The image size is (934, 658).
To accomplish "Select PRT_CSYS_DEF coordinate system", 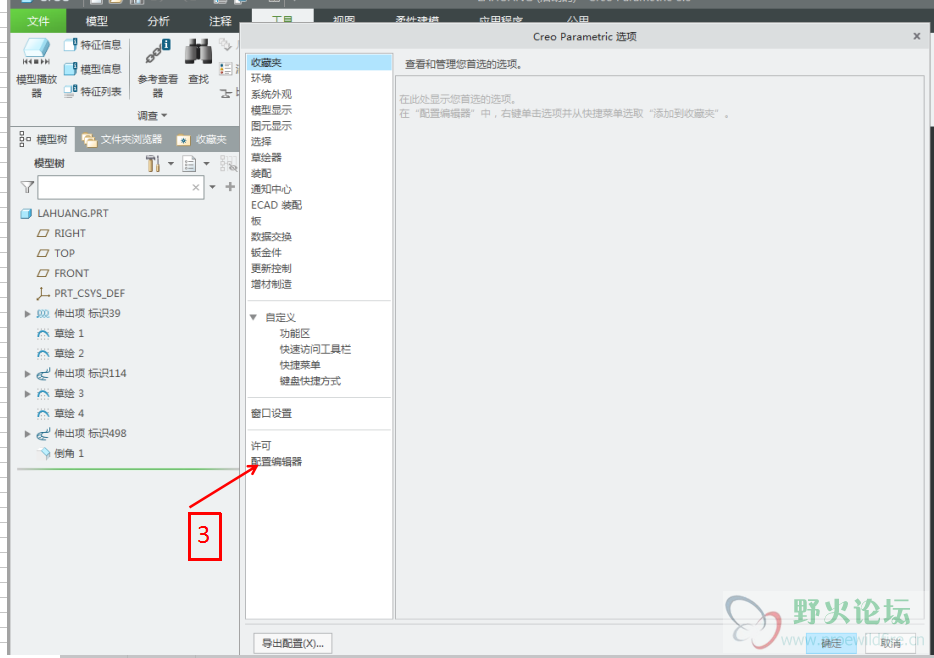I will tap(81, 293).
